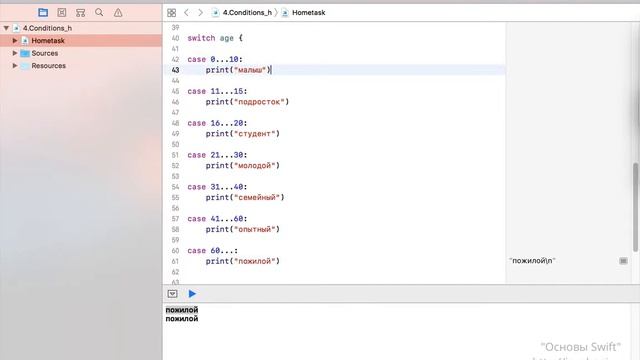This screenshot has width=640, height=360.
Task: Expand the Hometask page disclosure triangle
Action: [x=15, y=40]
